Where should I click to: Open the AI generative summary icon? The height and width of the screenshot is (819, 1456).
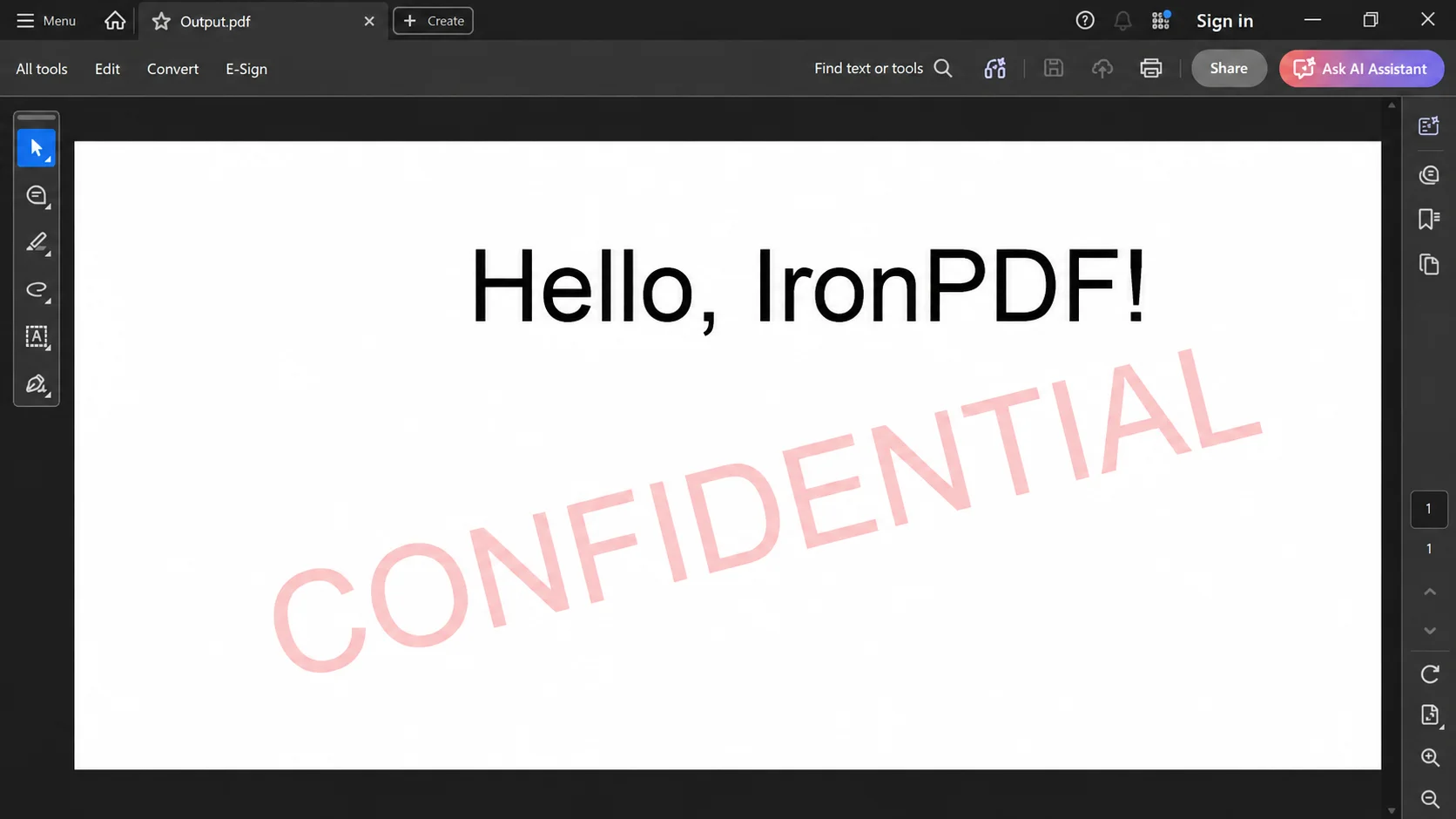click(x=995, y=68)
